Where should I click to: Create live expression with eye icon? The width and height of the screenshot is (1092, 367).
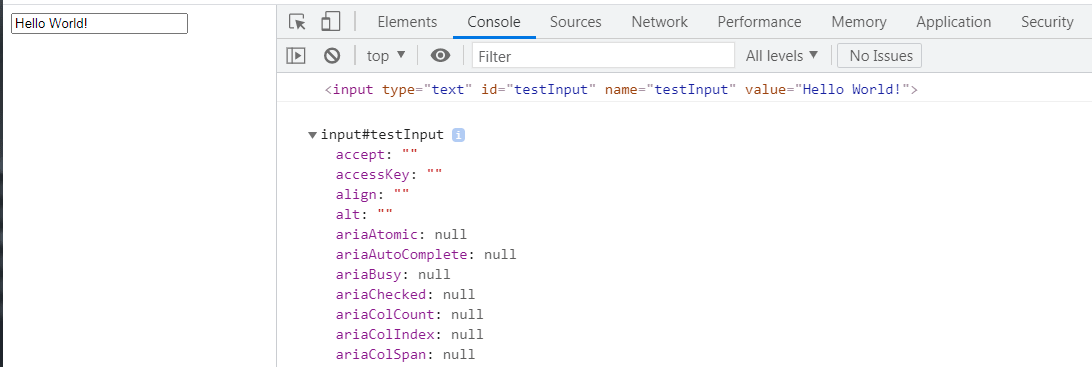tap(440, 56)
